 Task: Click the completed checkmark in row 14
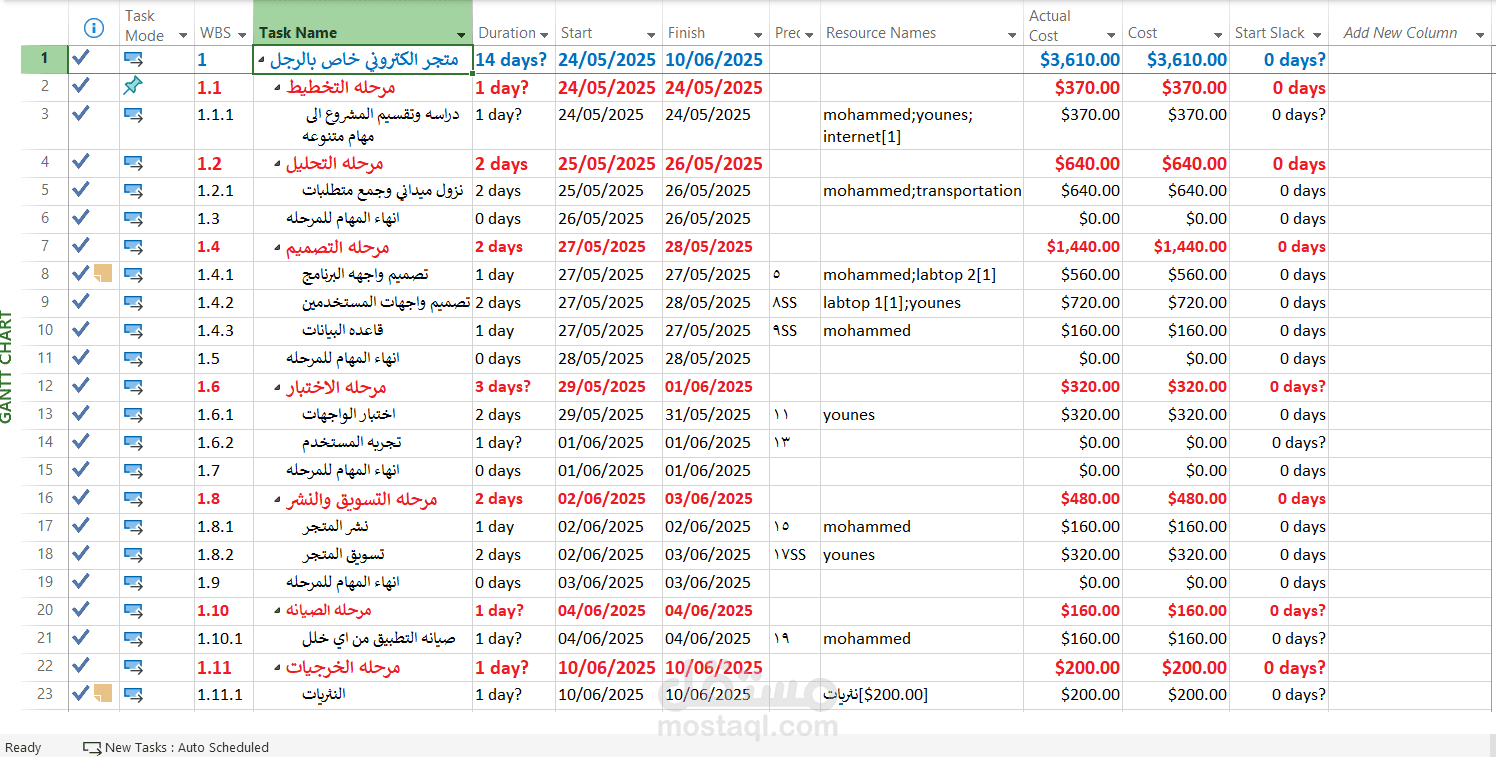[81, 441]
